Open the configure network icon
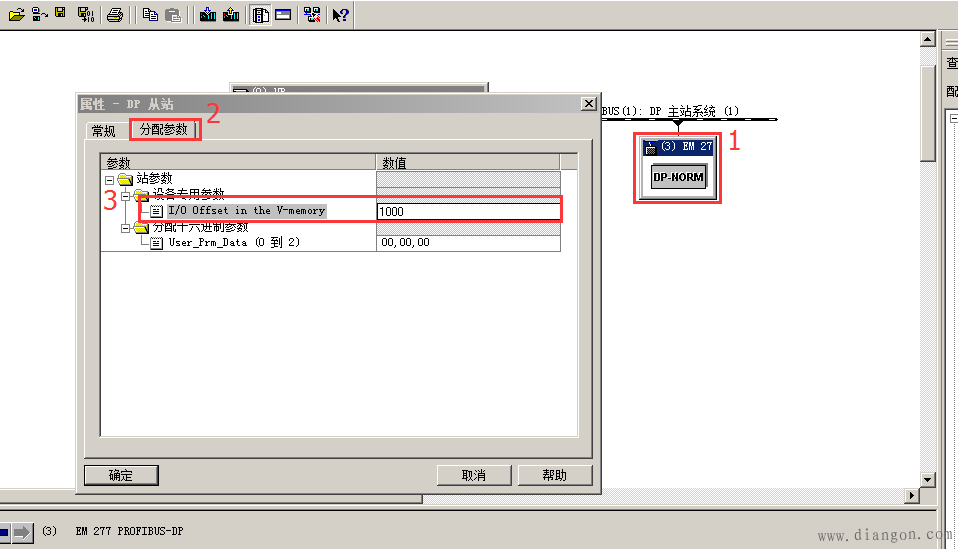The width and height of the screenshot is (958, 549). [x=312, y=15]
